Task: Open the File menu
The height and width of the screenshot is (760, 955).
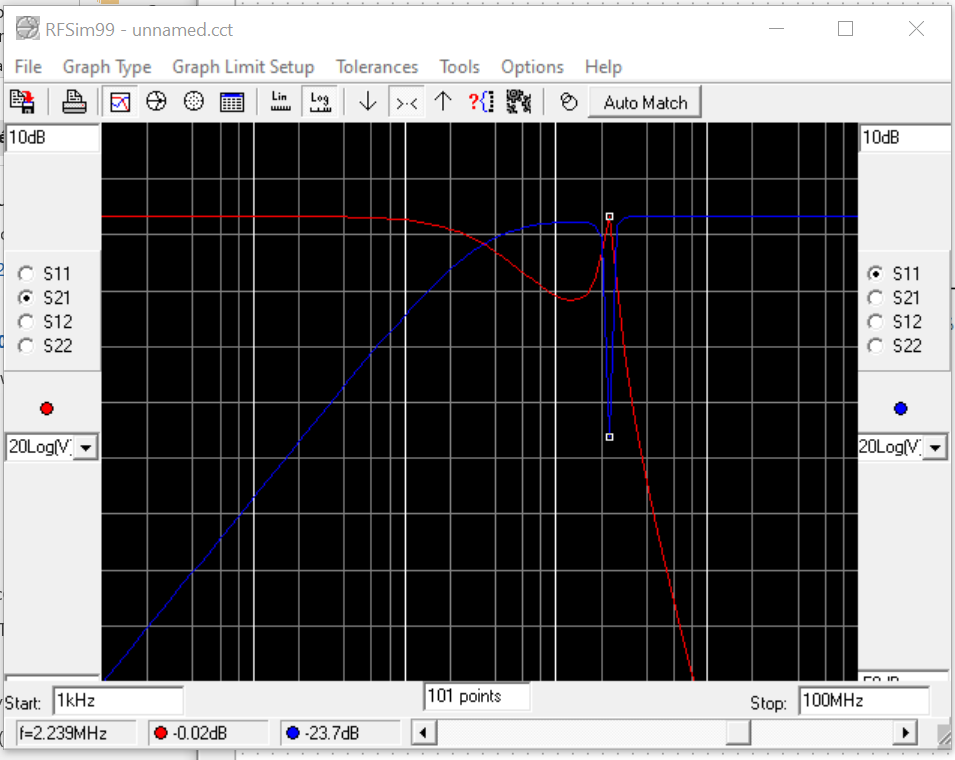Action: [28, 66]
